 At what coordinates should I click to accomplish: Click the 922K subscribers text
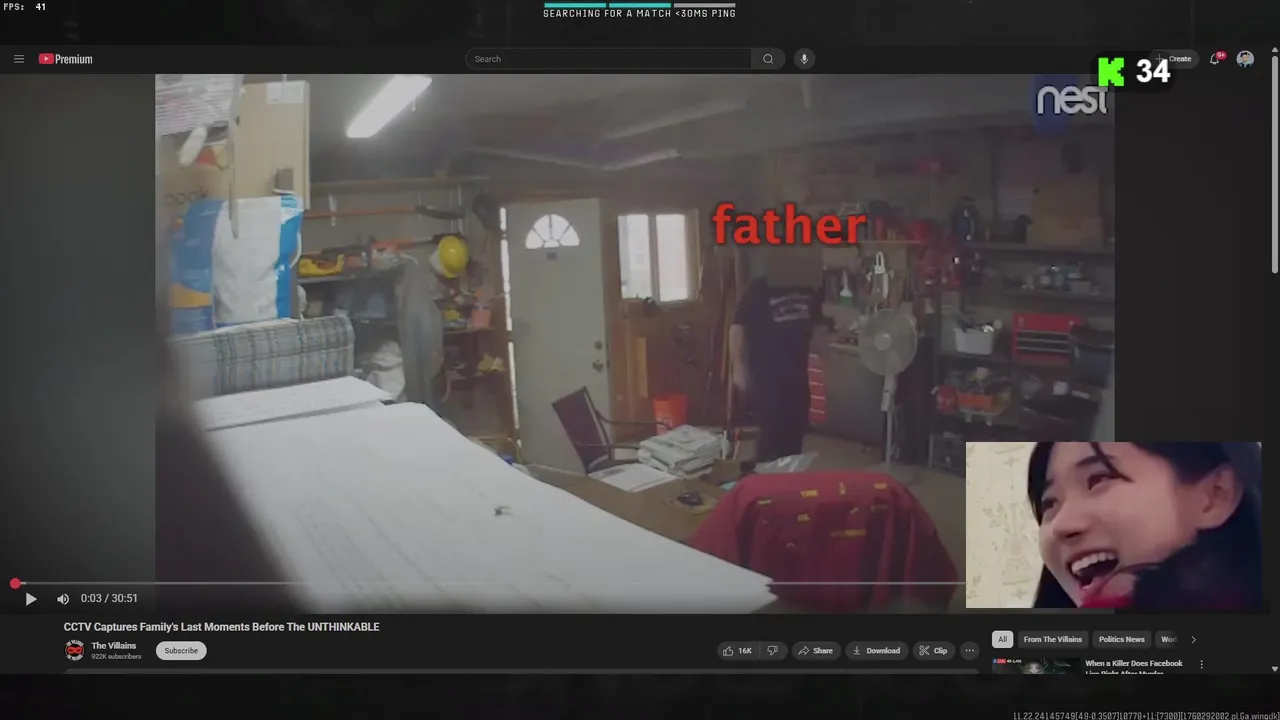[x=116, y=657]
